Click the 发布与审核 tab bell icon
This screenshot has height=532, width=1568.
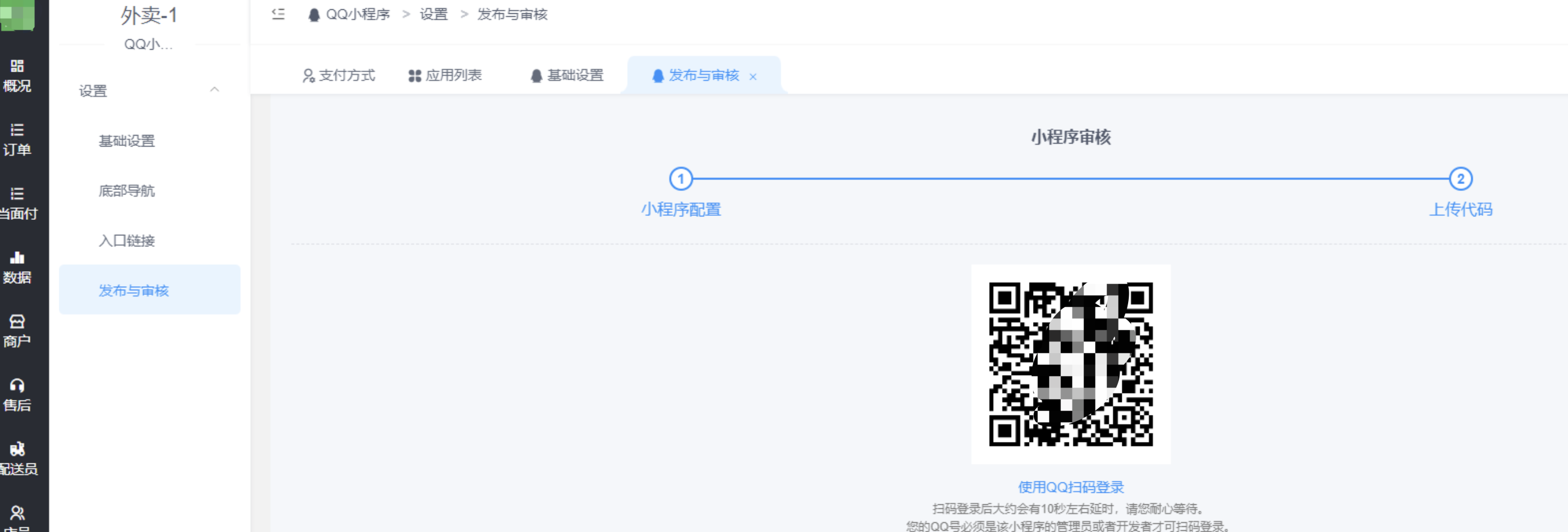click(x=657, y=76)
